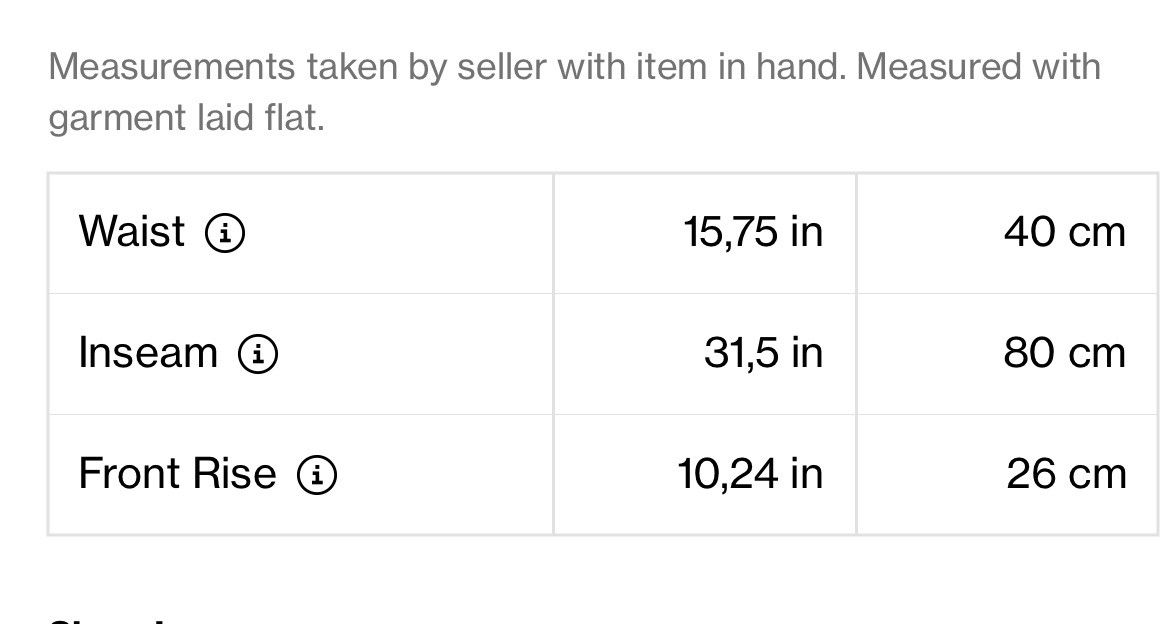Select the Front Rise label text
This screenshot has height=624, width=1172.
tap(178, 473)
